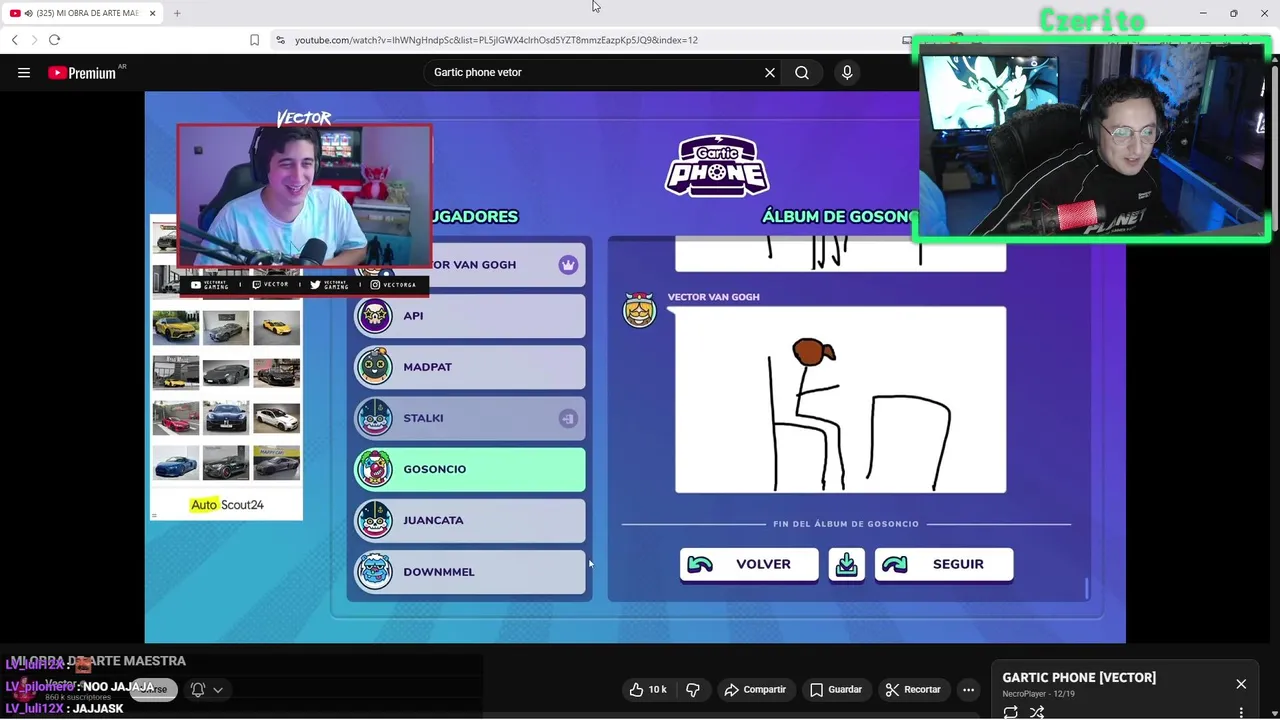Toggle playlist loop
1280x720 pixels.
(x=1011, y=712)
